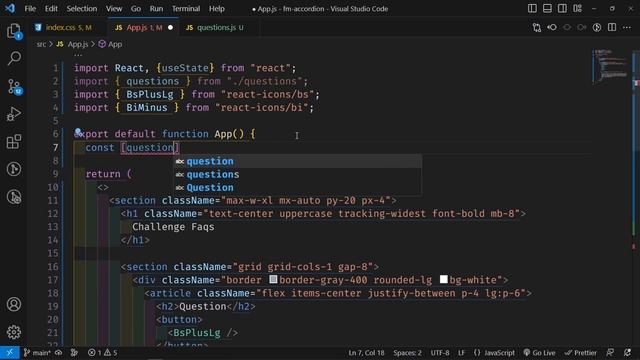Screen dimensions: 640x360
Task: Open More Actions ellipsis in editor toolbar
Action: (x=627, y=27)
